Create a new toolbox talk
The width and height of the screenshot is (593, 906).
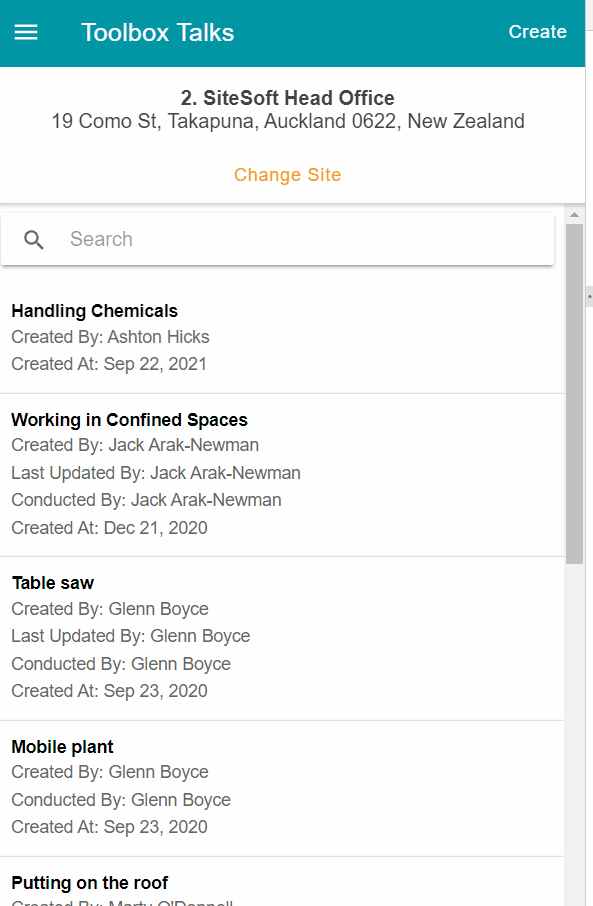(x=537, y=32)
